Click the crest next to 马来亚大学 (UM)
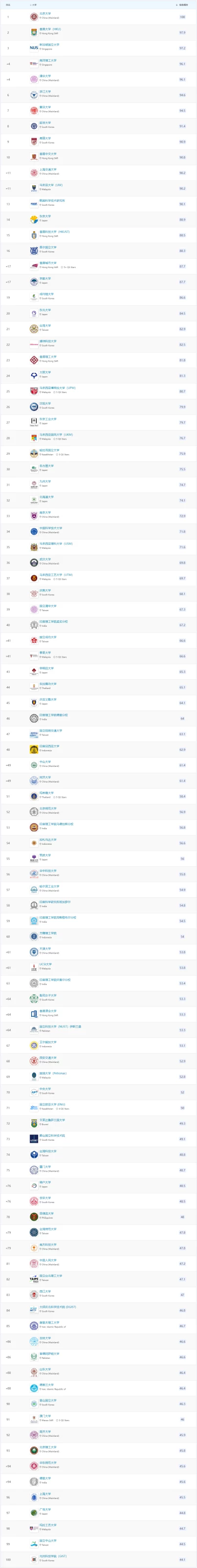The image size is (197, 1568). (34, 188)
